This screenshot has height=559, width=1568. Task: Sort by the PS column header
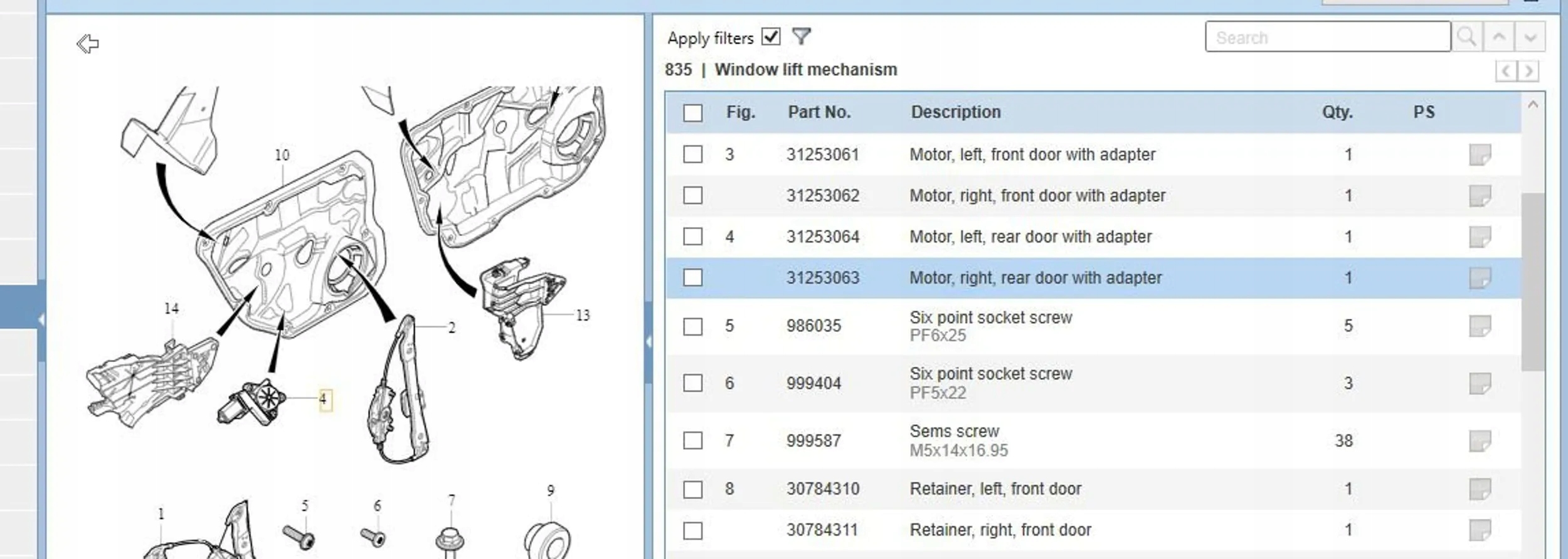[x=1424, y=112]
